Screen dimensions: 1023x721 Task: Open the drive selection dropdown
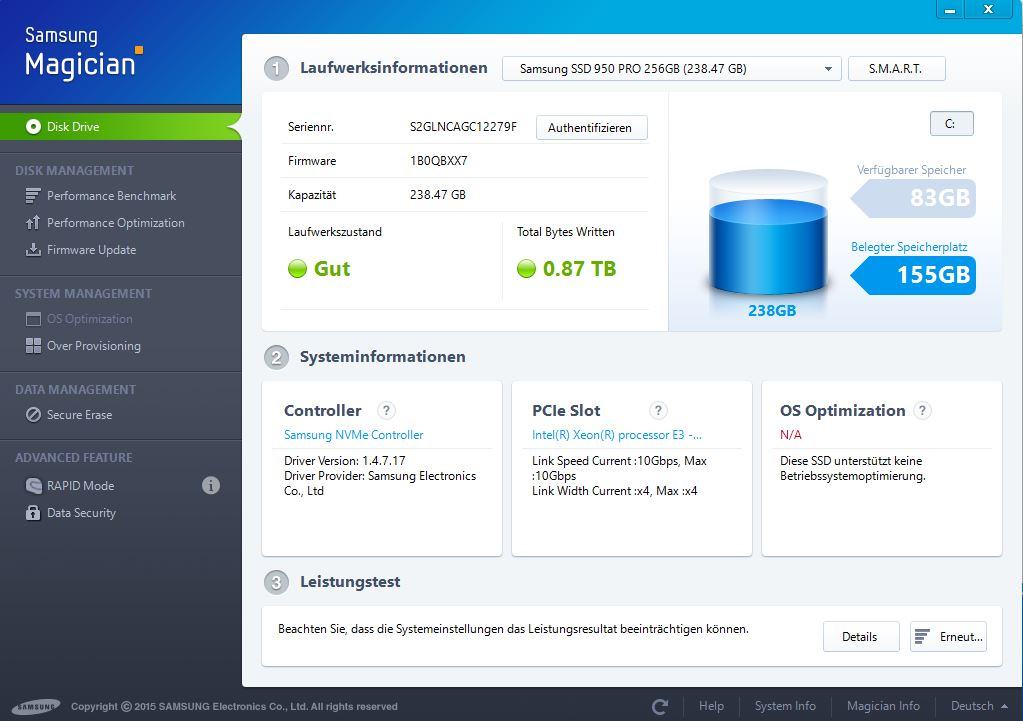[x=671, y=69]
